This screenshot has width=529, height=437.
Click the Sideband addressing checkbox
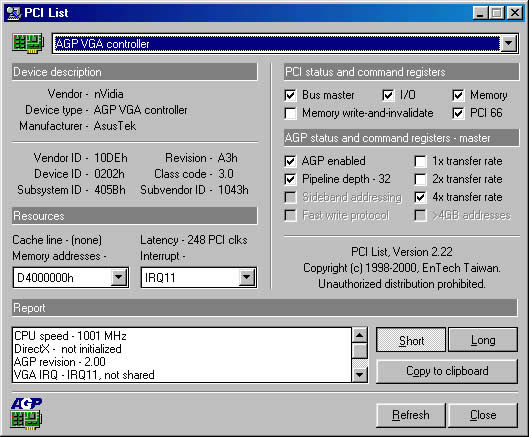coord(290,197)
